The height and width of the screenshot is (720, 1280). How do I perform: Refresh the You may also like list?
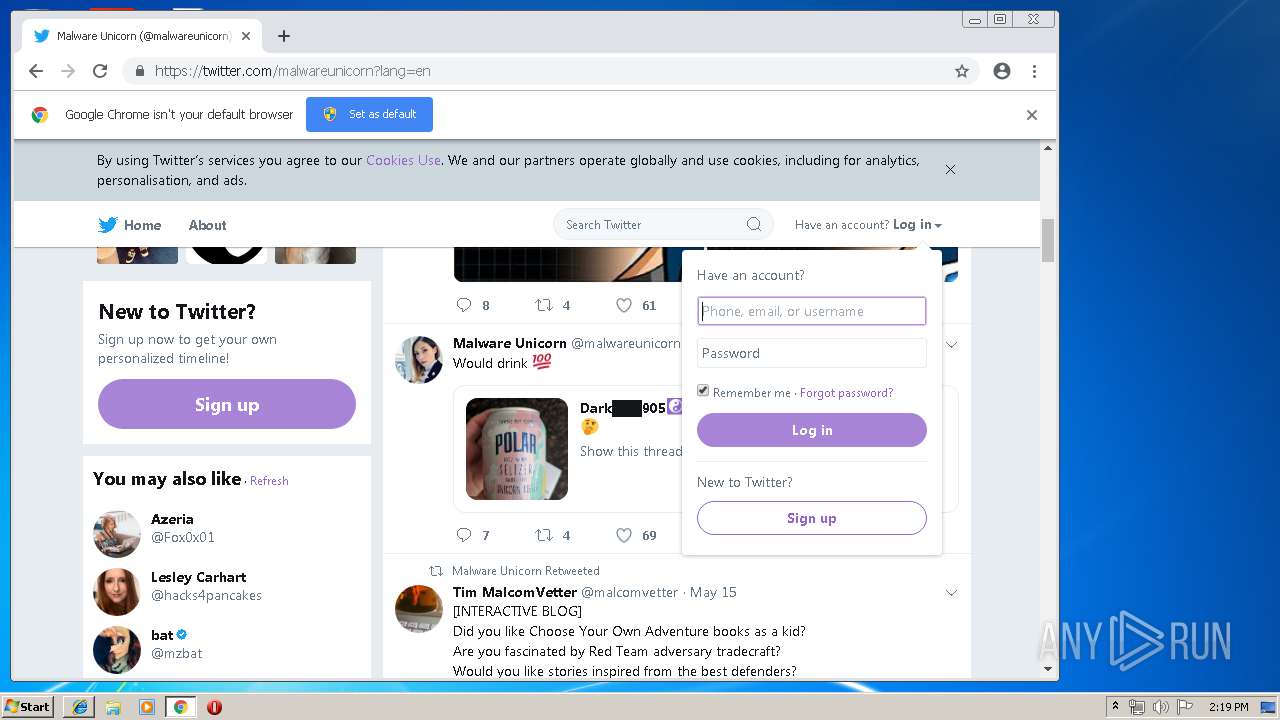[x=269, y=481]
